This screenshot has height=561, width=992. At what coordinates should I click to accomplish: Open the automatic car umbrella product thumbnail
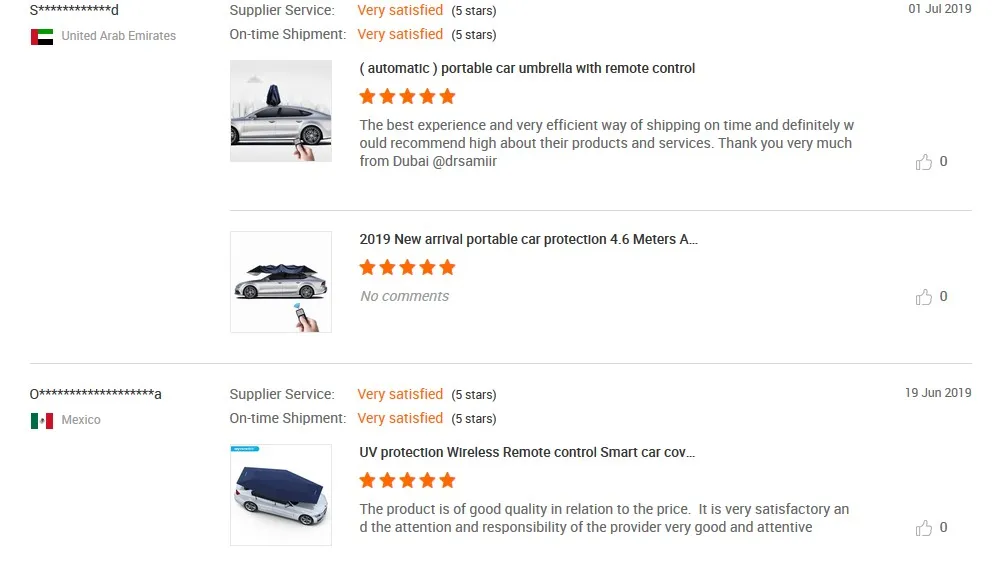click(x=281, y=111)
